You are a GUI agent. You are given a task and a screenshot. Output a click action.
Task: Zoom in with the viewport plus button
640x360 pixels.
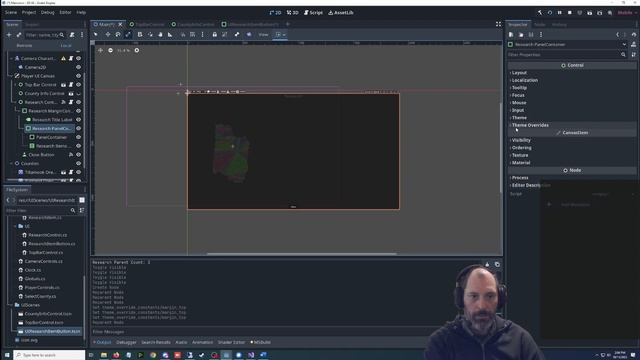click(x=137, y=50)
